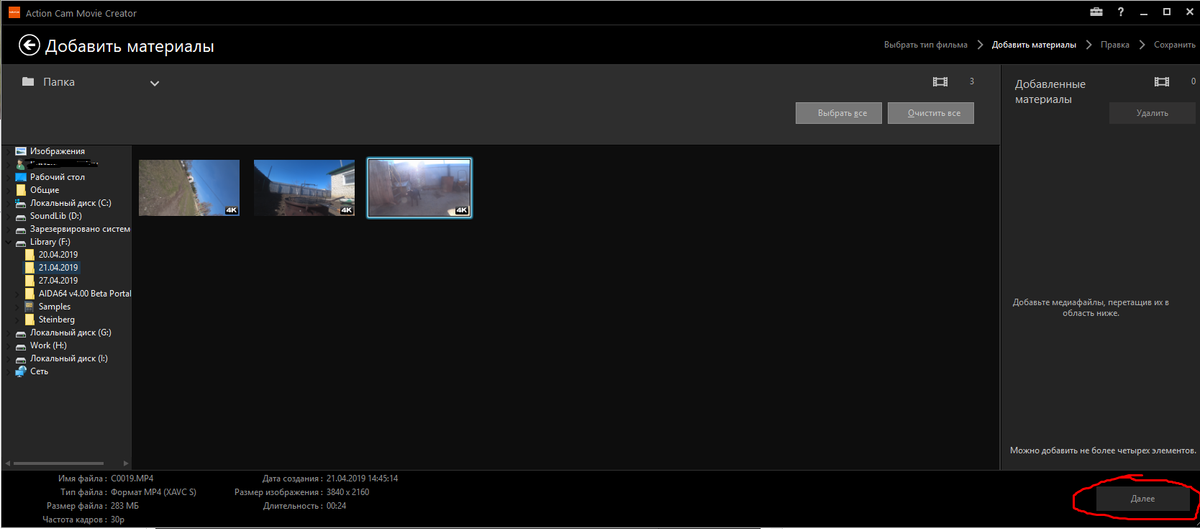
Task: Select the second 4K thumbnail with fence
Action: 304,188
